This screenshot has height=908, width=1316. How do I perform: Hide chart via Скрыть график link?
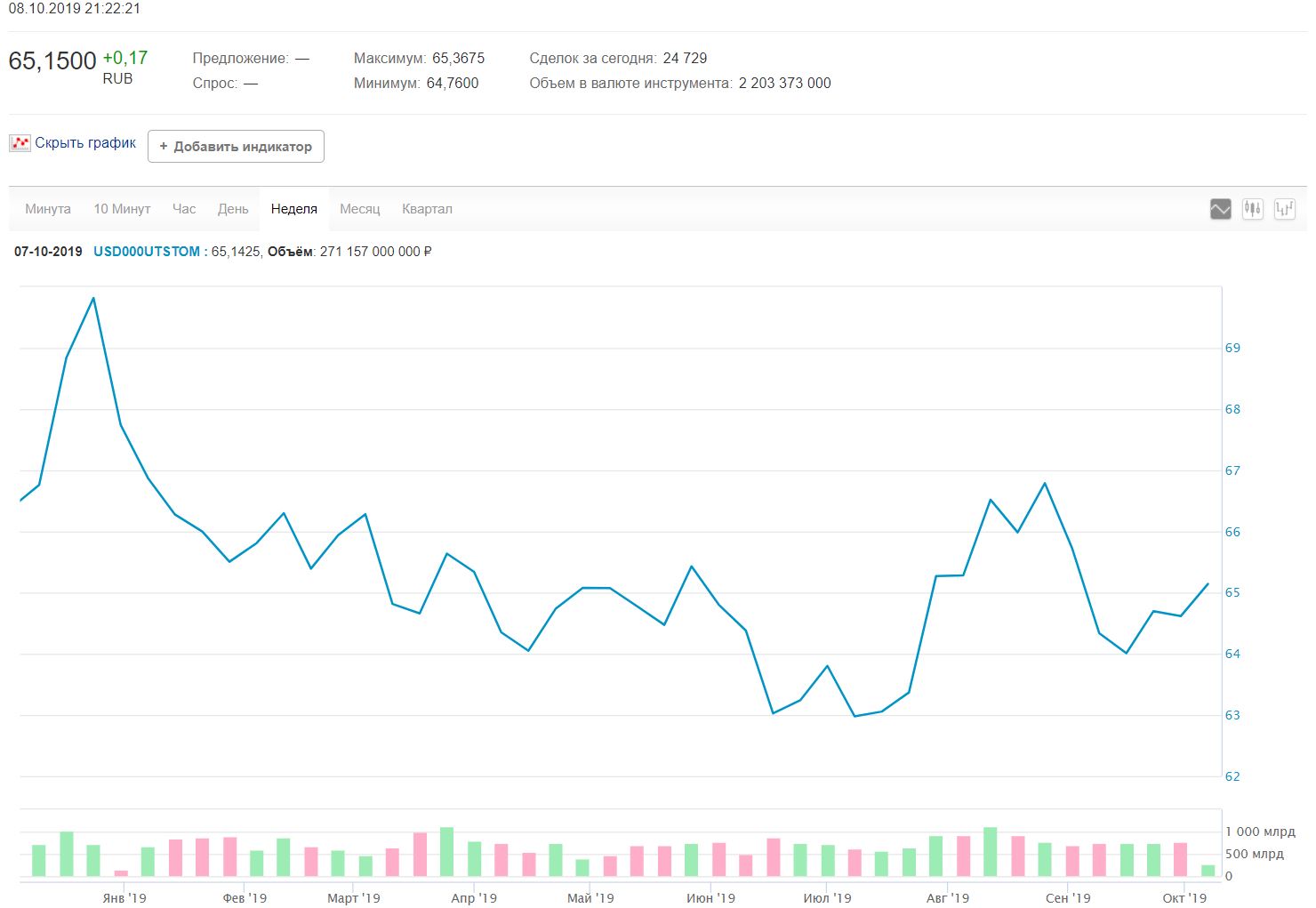pos(85,143)
